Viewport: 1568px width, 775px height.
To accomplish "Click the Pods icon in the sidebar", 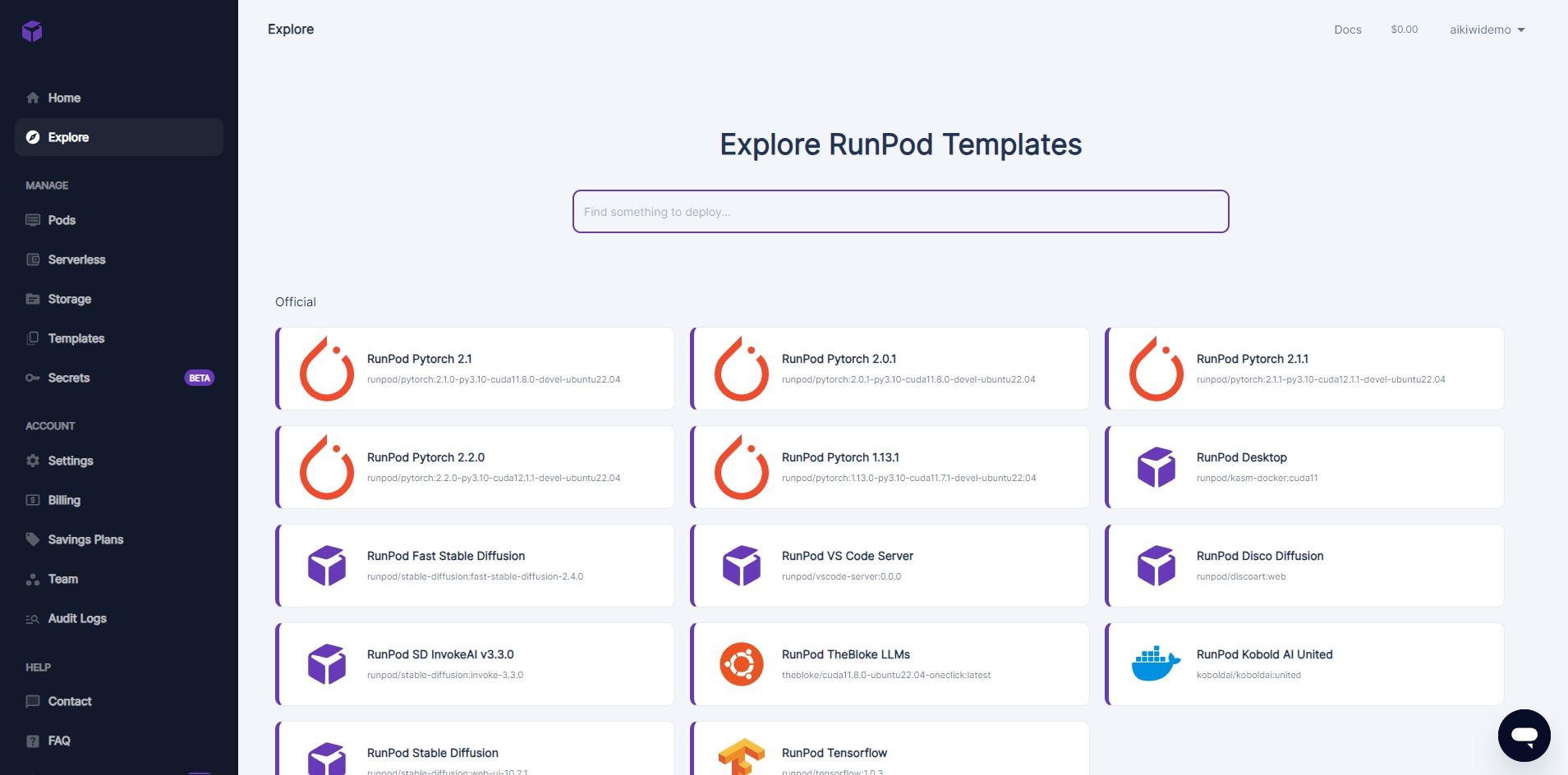I will [x=33, y=220].
